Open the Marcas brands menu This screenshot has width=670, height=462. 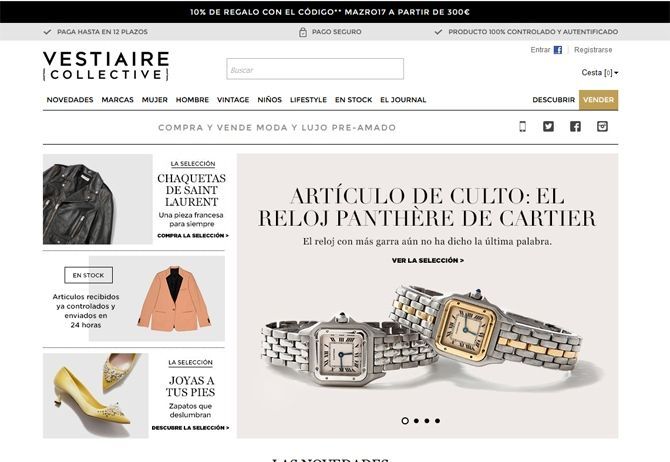118,100
